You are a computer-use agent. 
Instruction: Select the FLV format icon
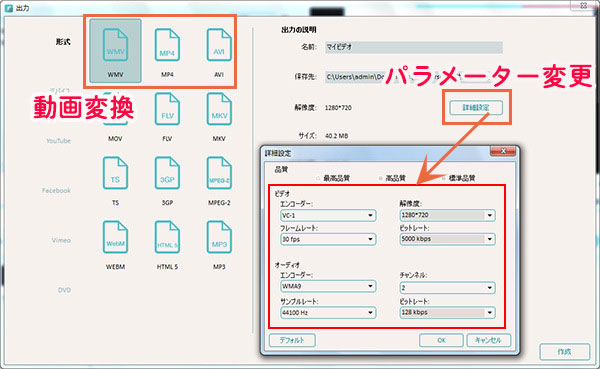click(167, 109)
